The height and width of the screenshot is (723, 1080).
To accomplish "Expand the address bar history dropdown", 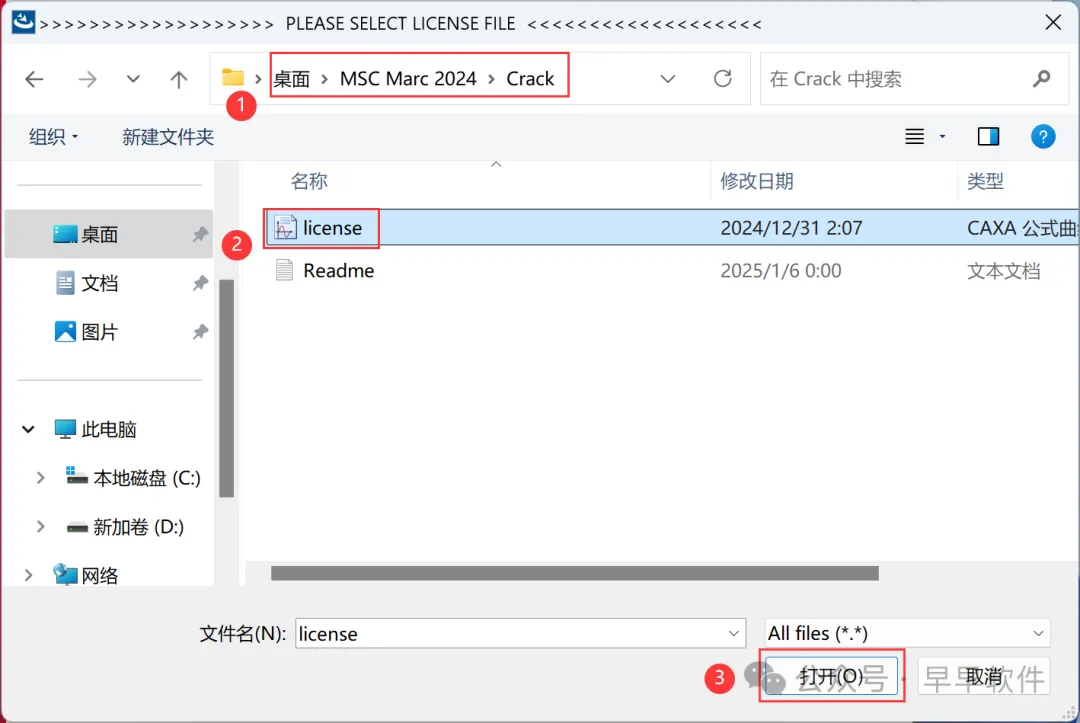I will point(667,78).
